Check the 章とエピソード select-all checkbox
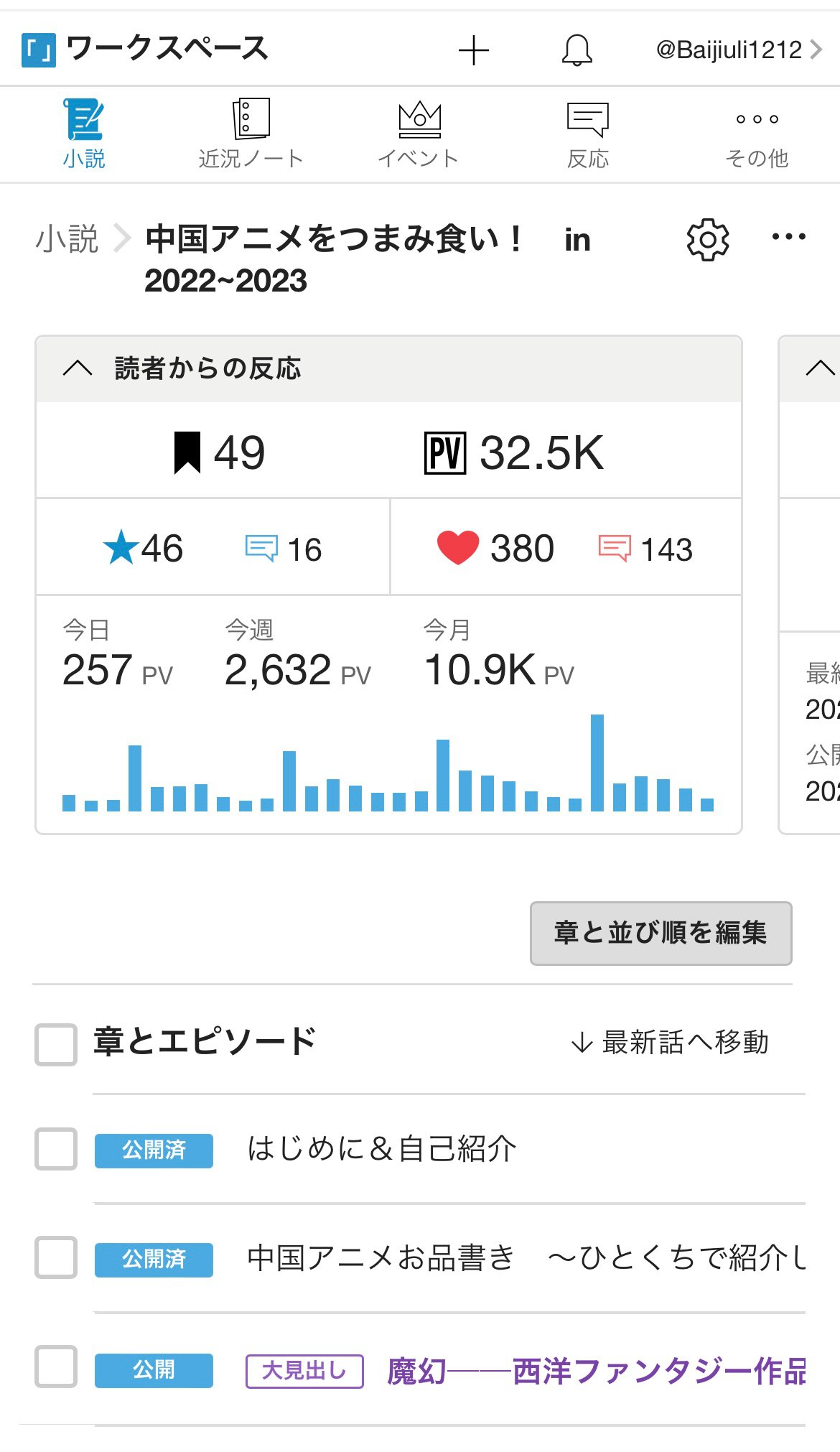Viewport: 840px width, 1452px height. 56,1044
